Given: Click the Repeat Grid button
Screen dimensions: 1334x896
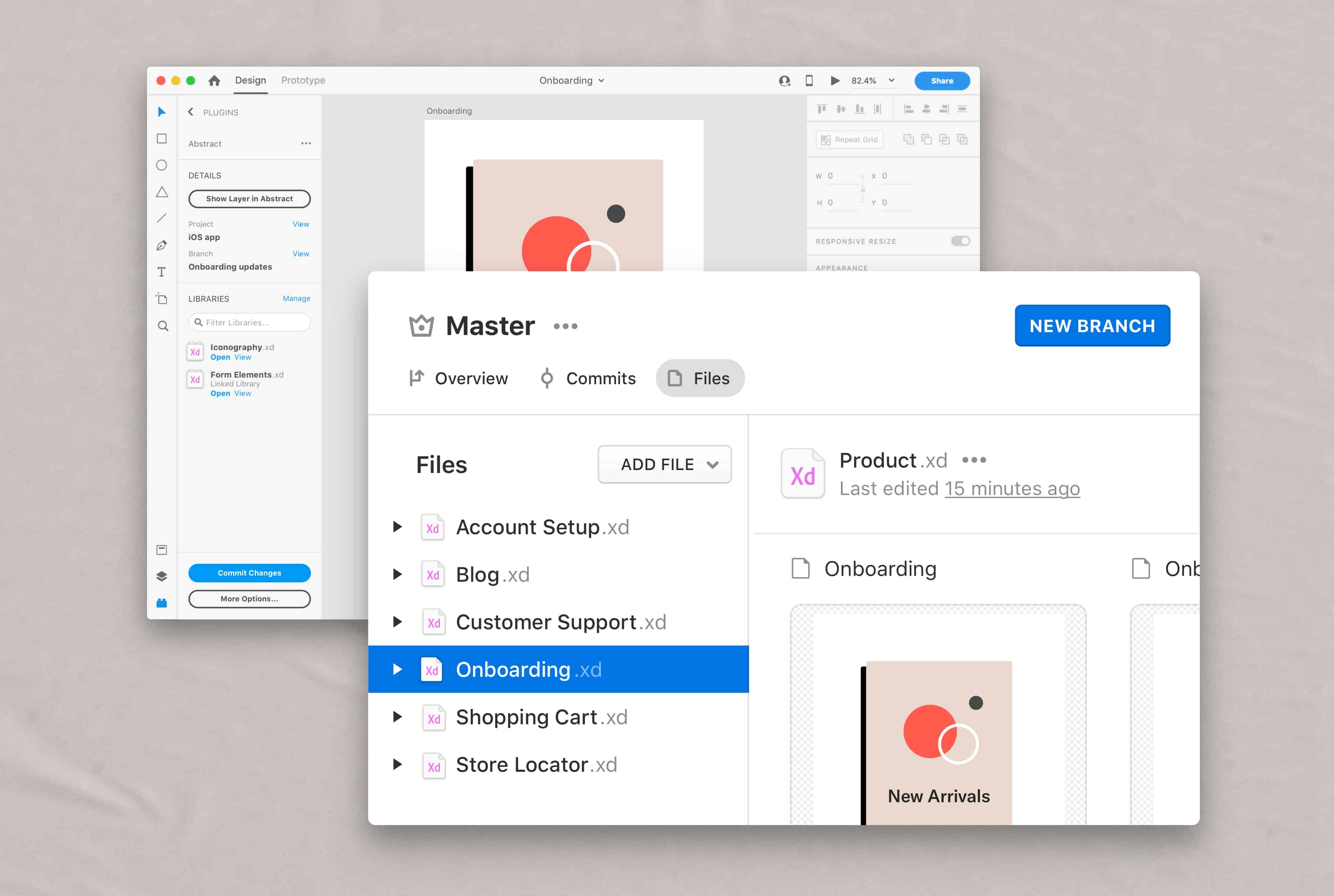Looking at the screenshot, I should pos(849,140).
